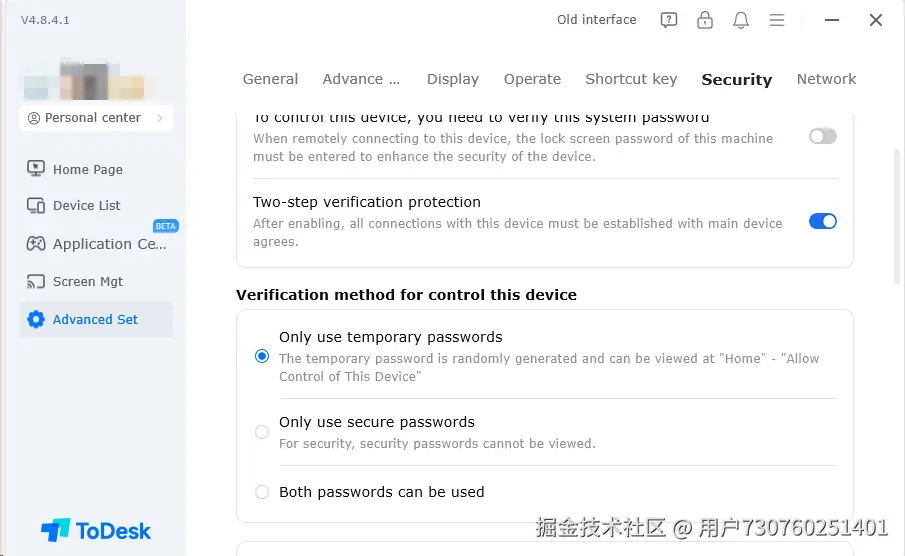Switch to the Network tab
Screen dimensions: 905x556
(x=826, y=79)
